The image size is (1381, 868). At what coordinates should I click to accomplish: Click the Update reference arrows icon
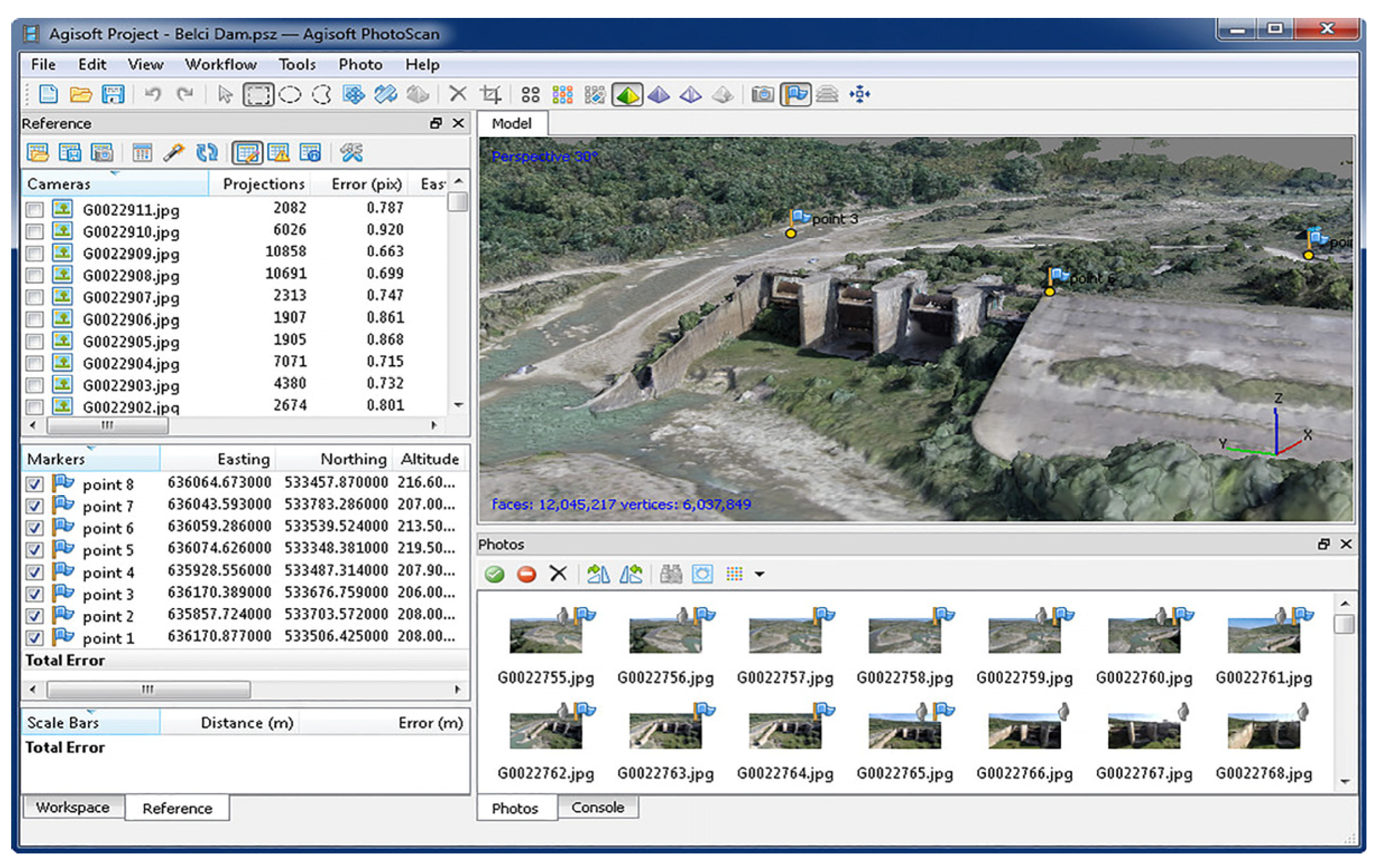(x=207, y=152)
